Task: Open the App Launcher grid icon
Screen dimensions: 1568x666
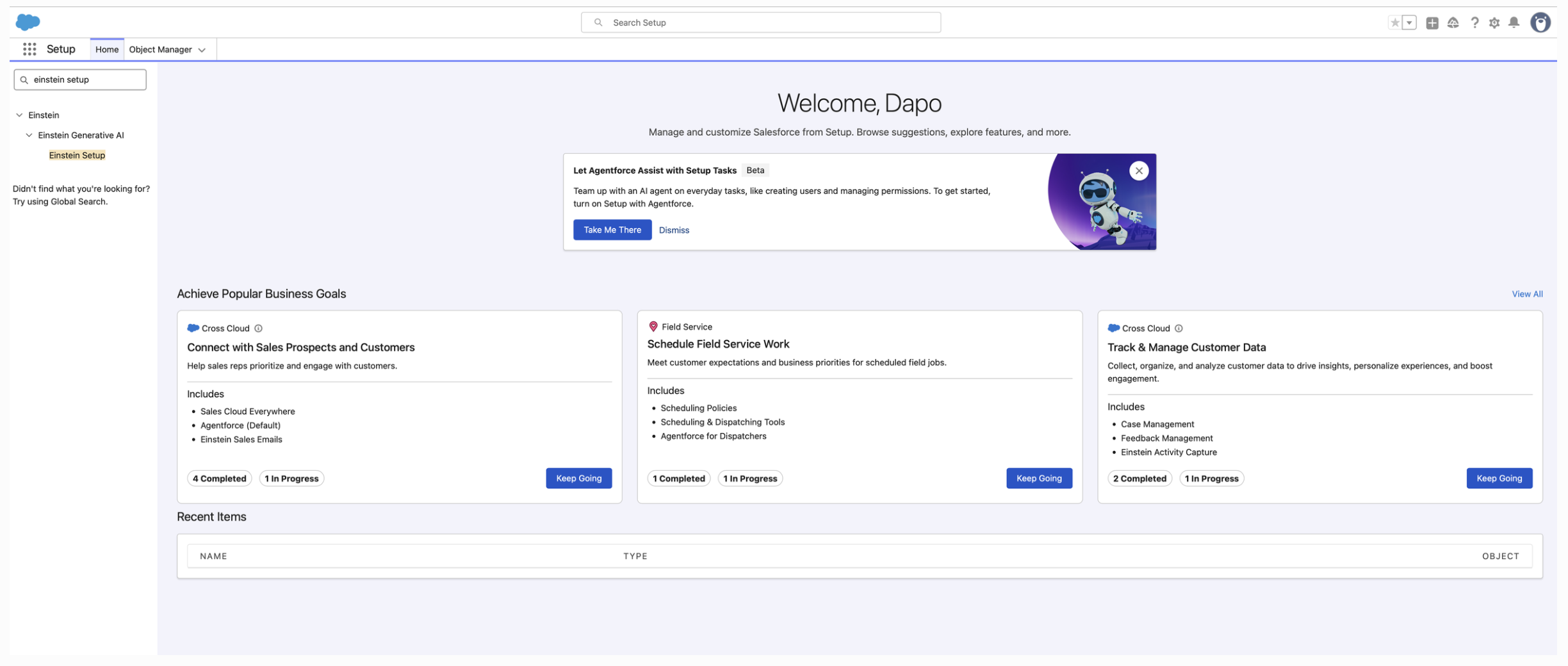Action: tap(29, 49)
